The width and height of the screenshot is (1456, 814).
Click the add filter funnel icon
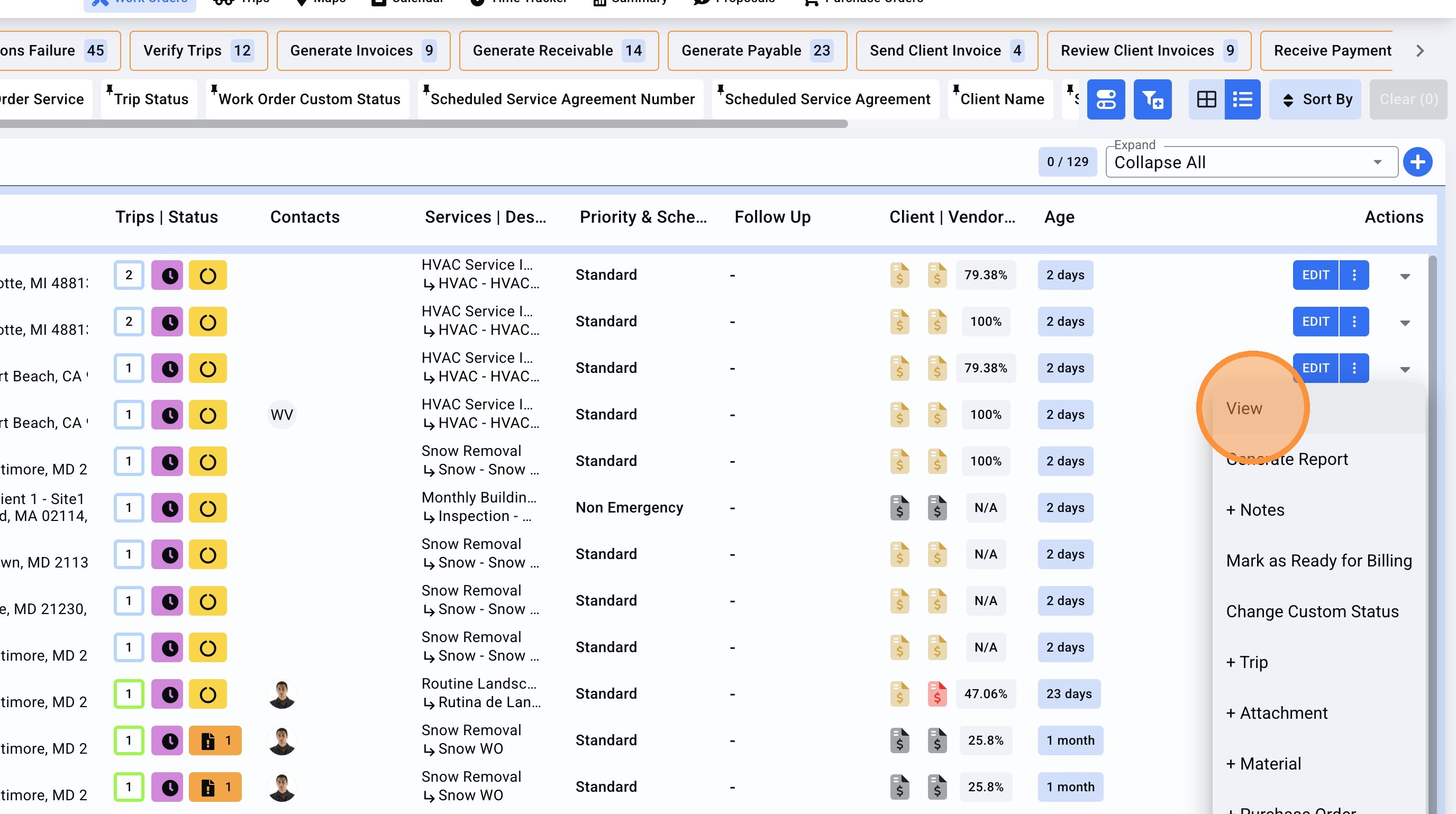click(x=1152, y=99)
